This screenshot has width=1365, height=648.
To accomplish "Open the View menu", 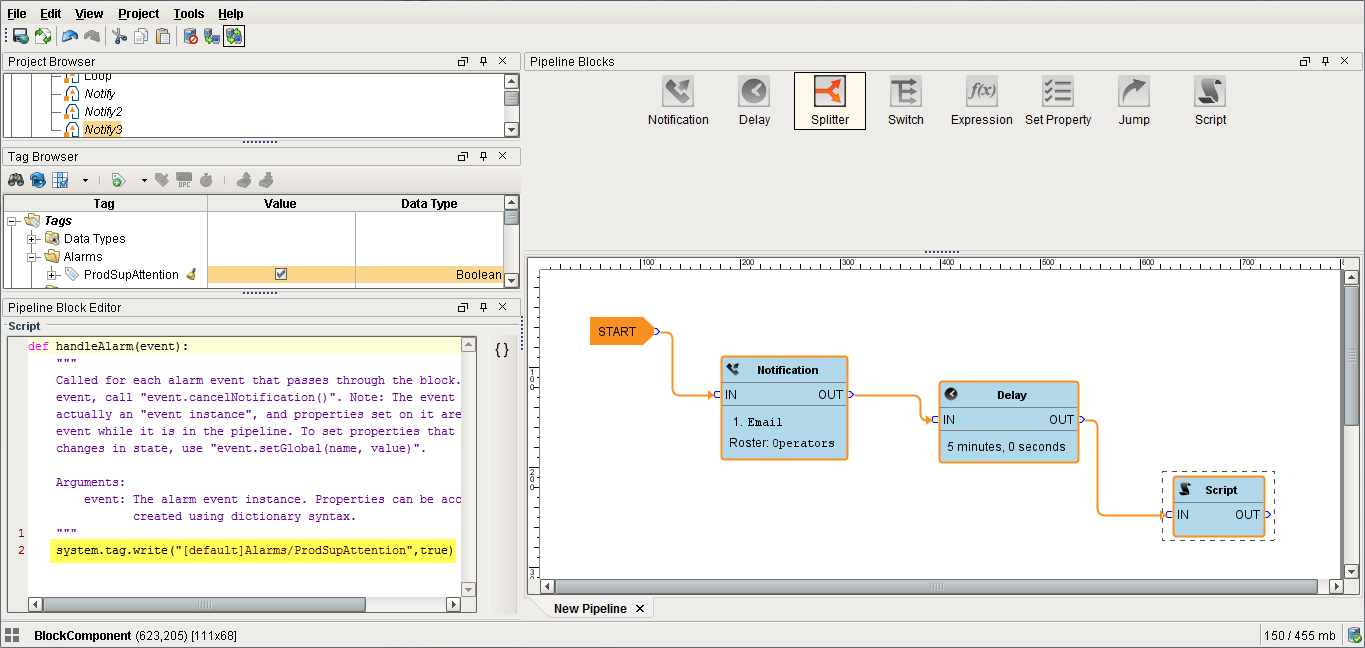I will (x=89, y=13).
